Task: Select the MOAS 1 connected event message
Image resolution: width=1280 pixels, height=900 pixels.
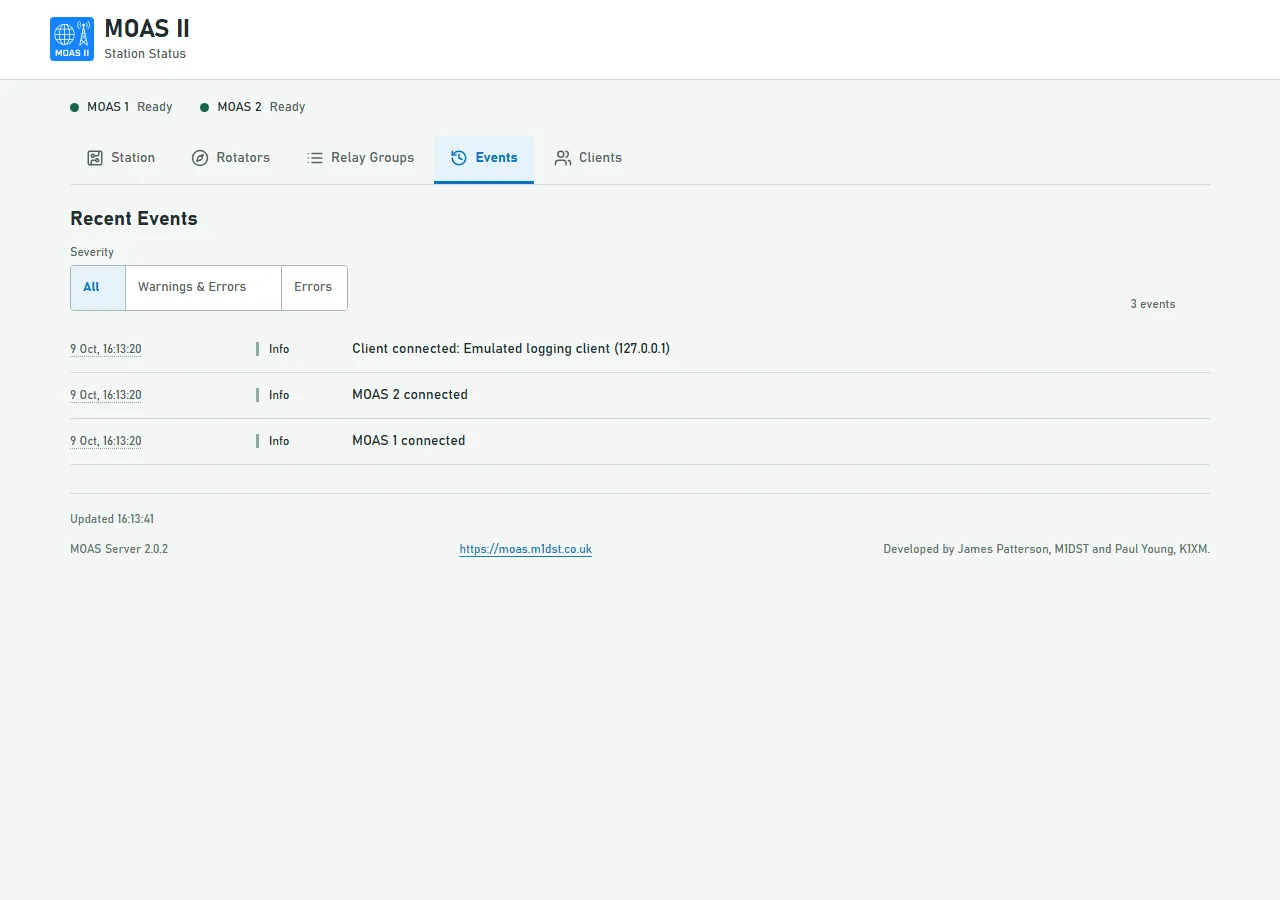Action: pyautogui.click(x=409, y=441)
